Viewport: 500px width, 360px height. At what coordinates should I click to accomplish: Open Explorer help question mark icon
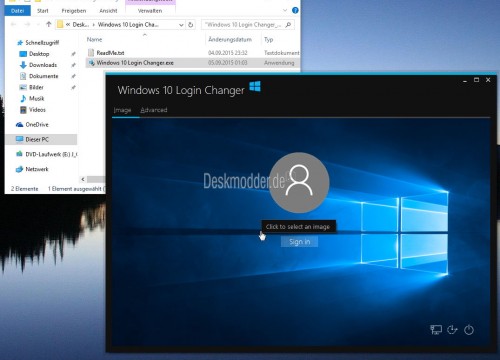(x=295, y=10)
